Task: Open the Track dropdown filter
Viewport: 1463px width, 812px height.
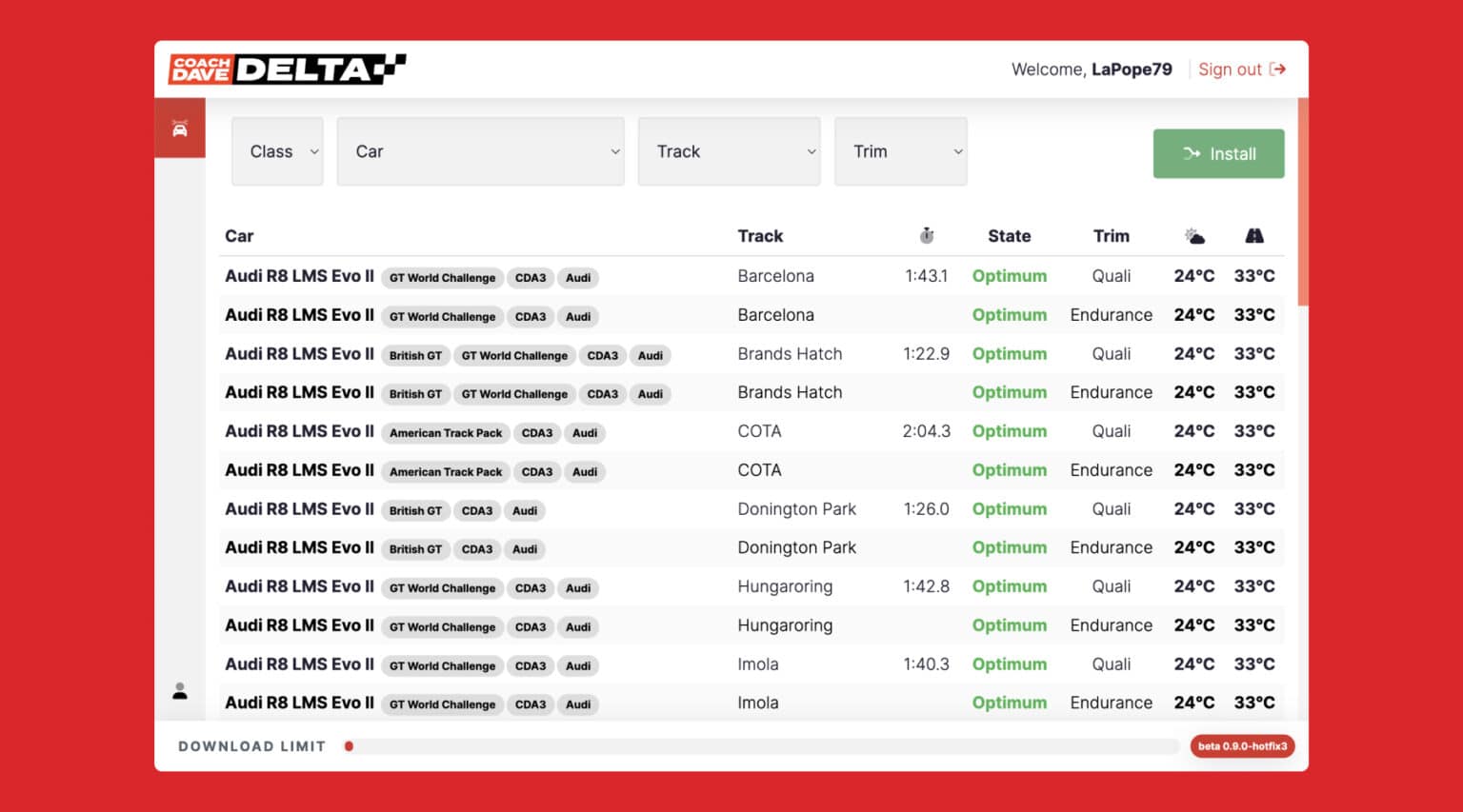Action: pyautogui.click(x=729, y=151)
